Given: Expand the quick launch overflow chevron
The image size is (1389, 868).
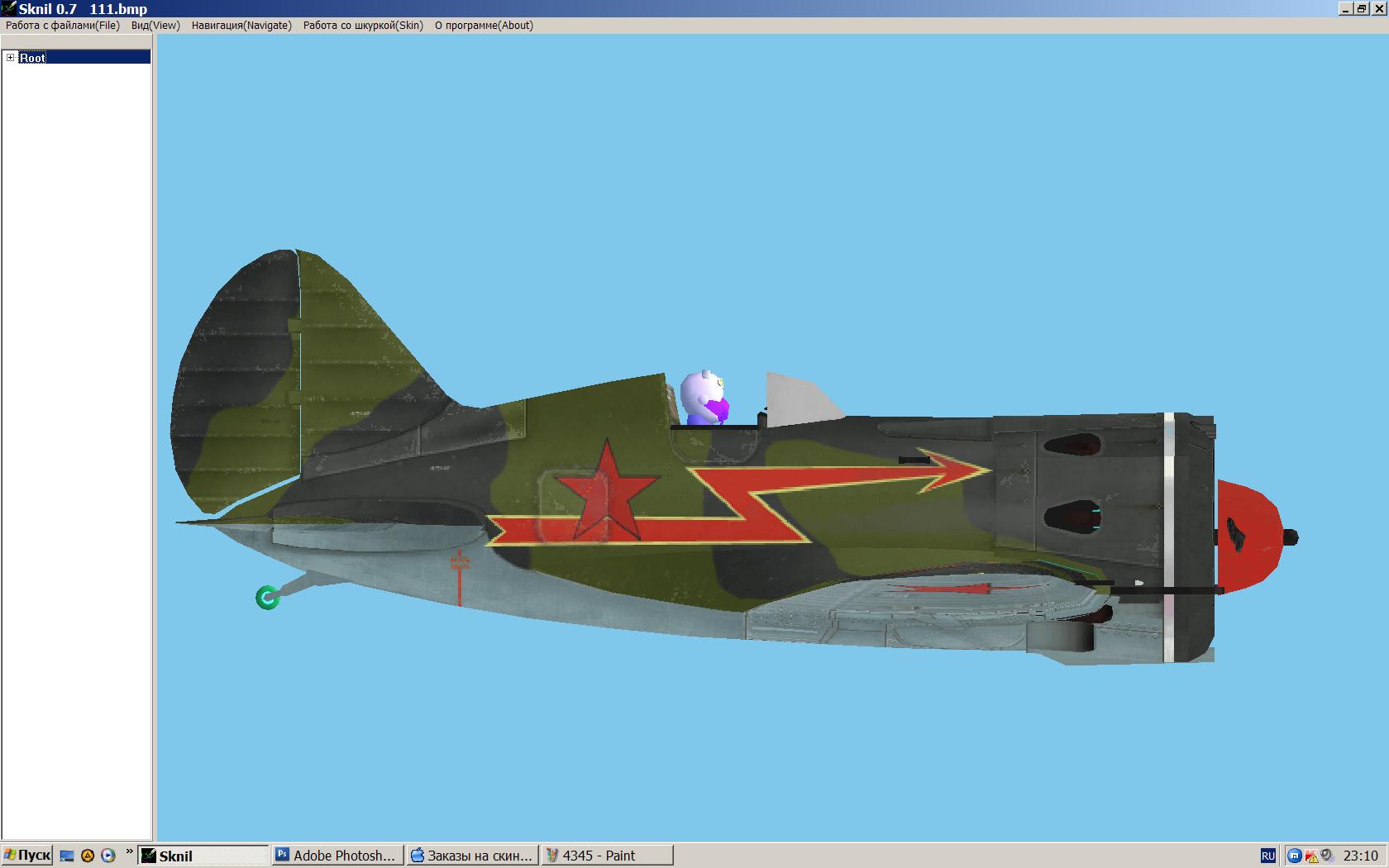Looking at the screenshot, I should coord(129,851).
